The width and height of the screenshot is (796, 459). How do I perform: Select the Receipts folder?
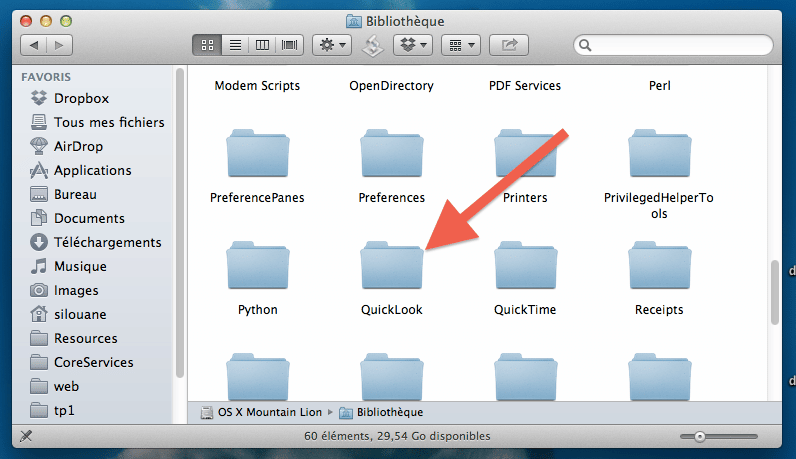coord(659,267)
